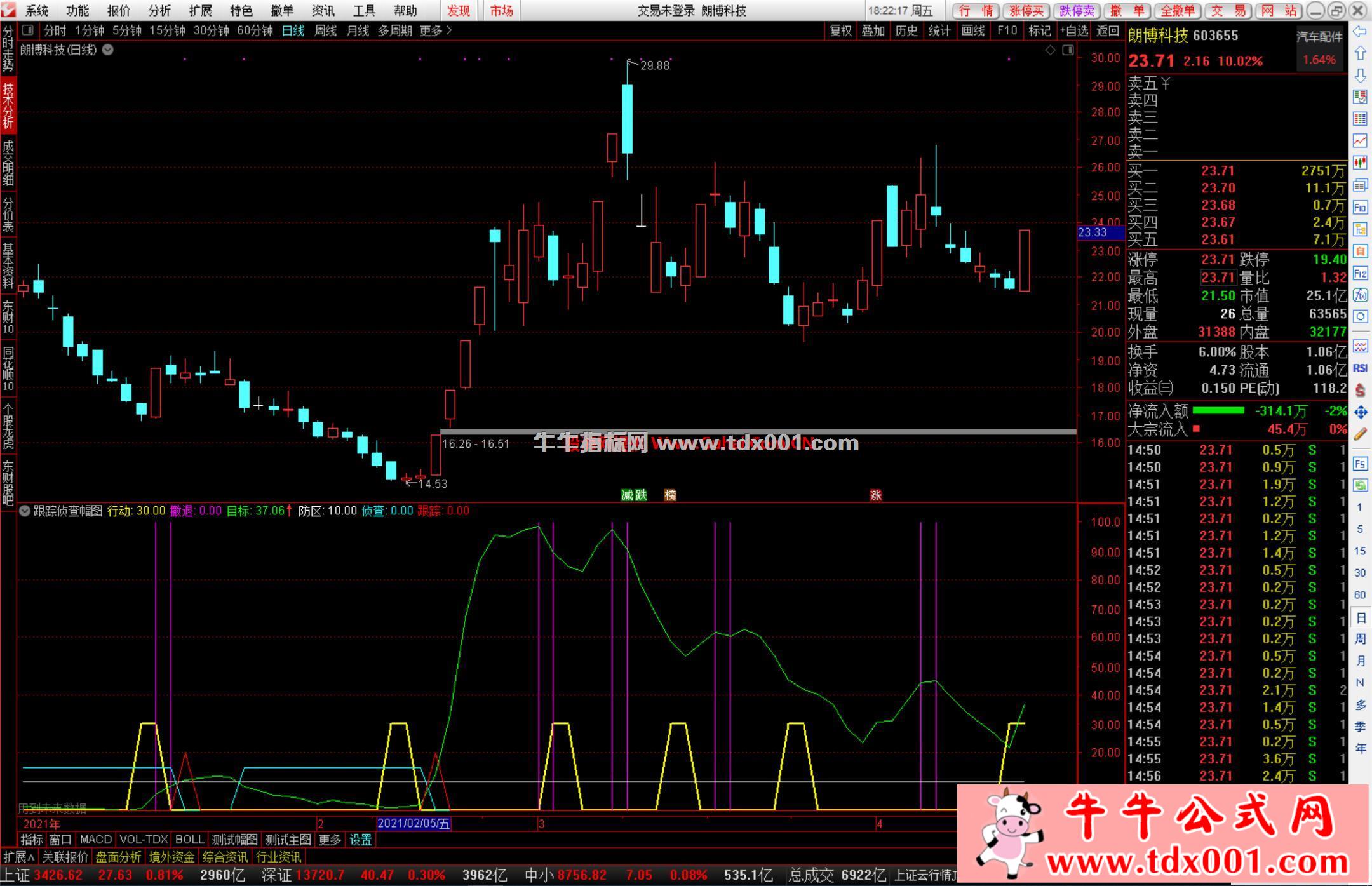Switch to 周线 weekly chart tab

pyautogui.click(x=325, y=30)
